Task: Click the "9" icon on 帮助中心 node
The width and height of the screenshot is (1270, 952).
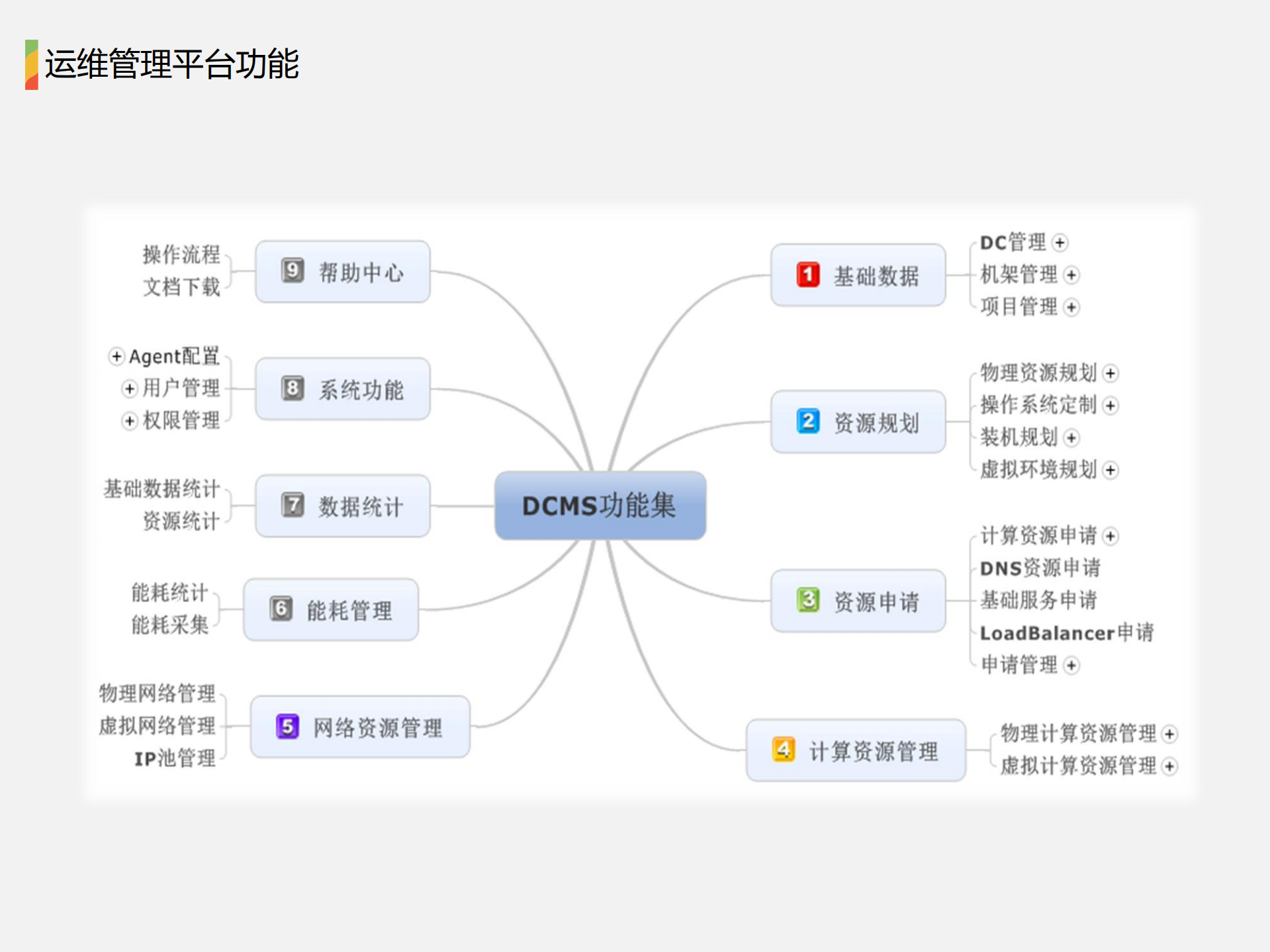Action: click(x=292, y=271)
